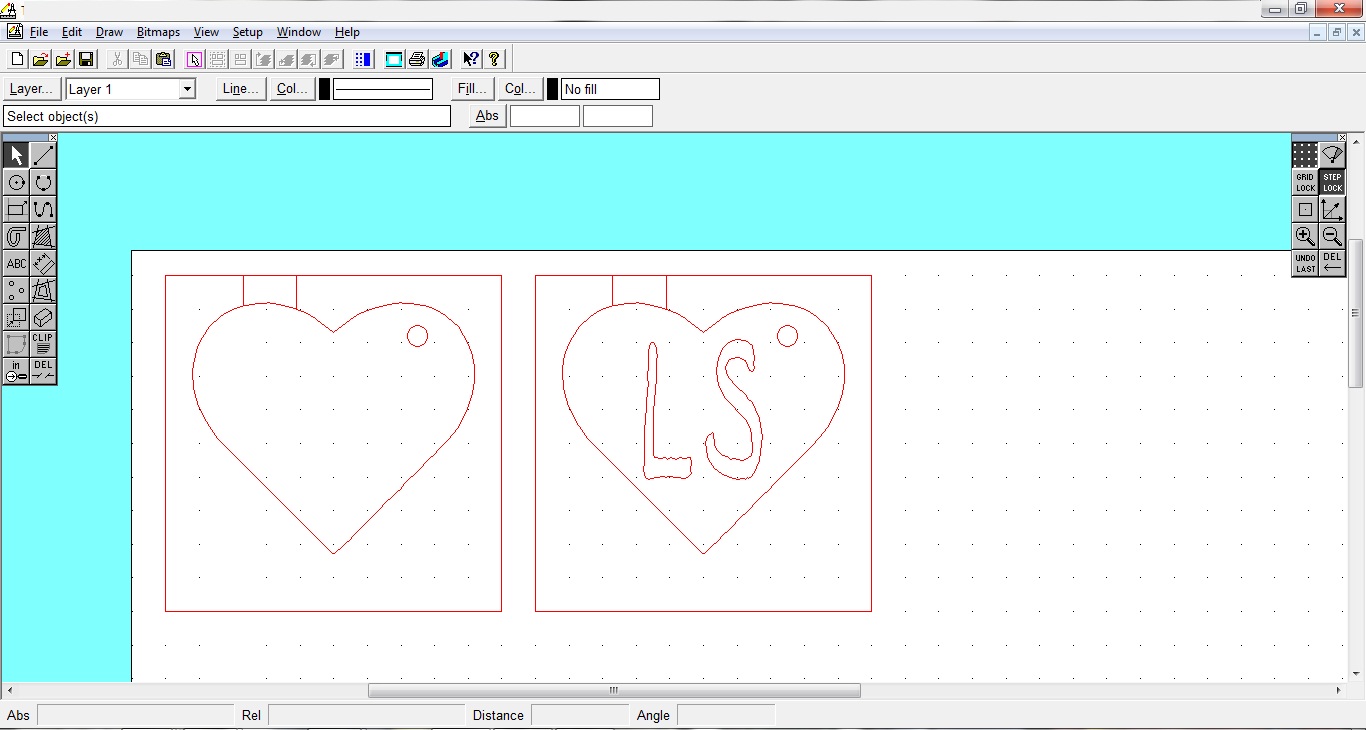Toggle STEP LOCK

[x=1332, y=182]
